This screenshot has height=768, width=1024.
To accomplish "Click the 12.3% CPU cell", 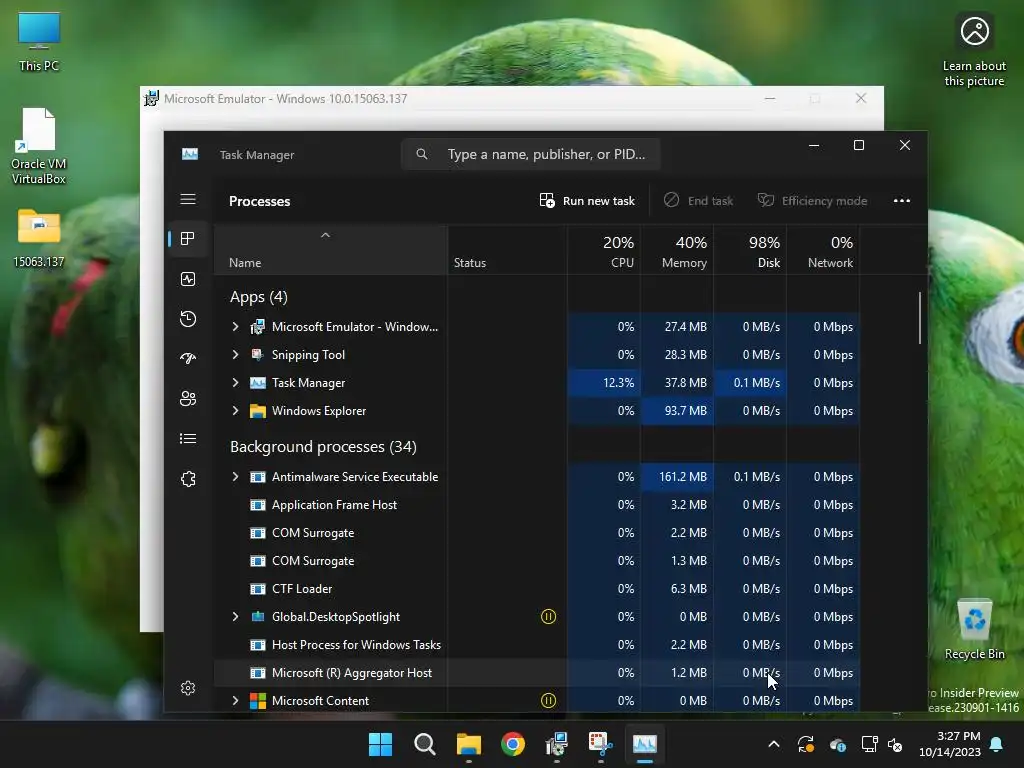I will tap(604, 383).
